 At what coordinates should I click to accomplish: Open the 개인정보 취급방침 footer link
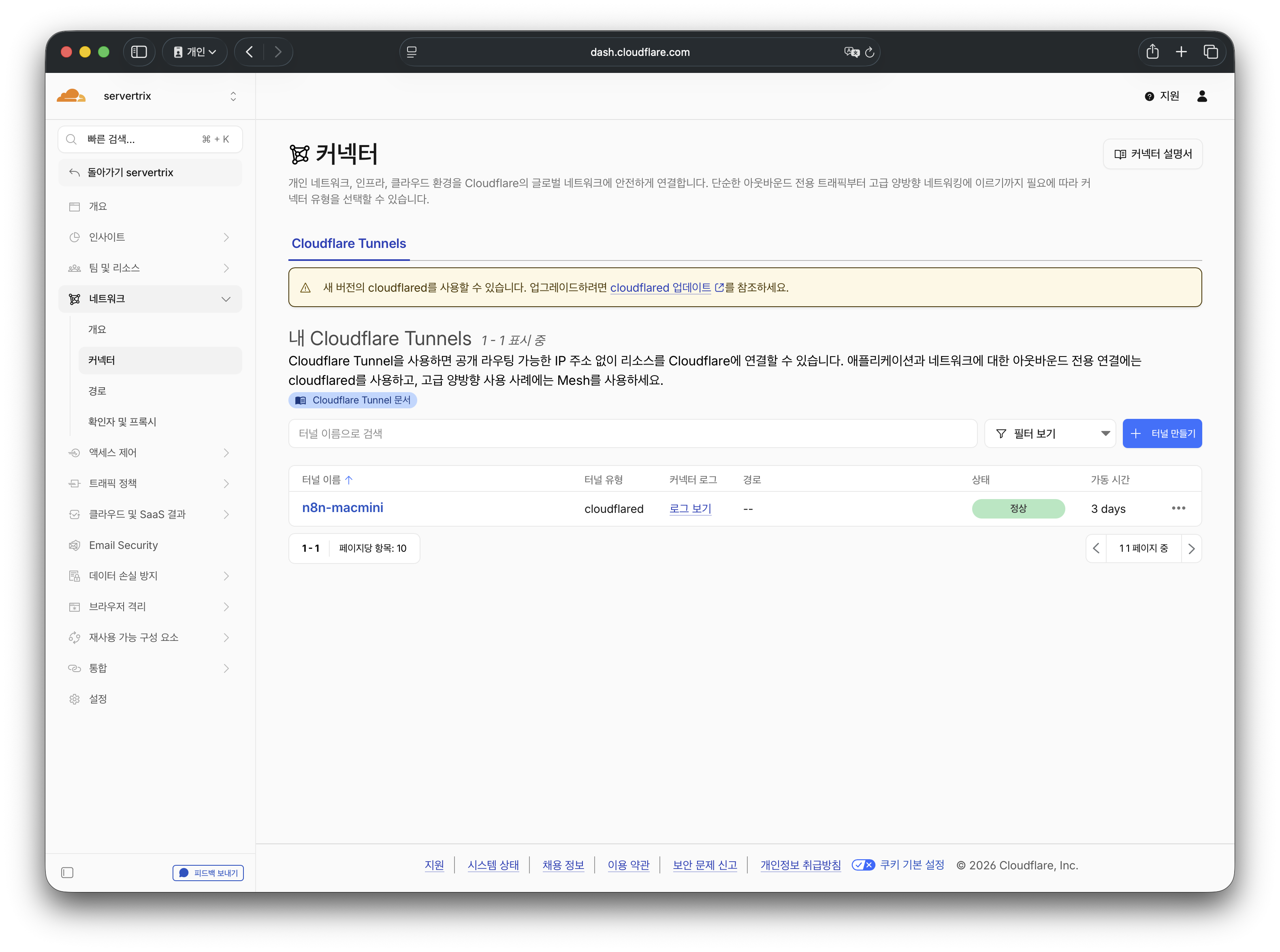pos(800,865)
